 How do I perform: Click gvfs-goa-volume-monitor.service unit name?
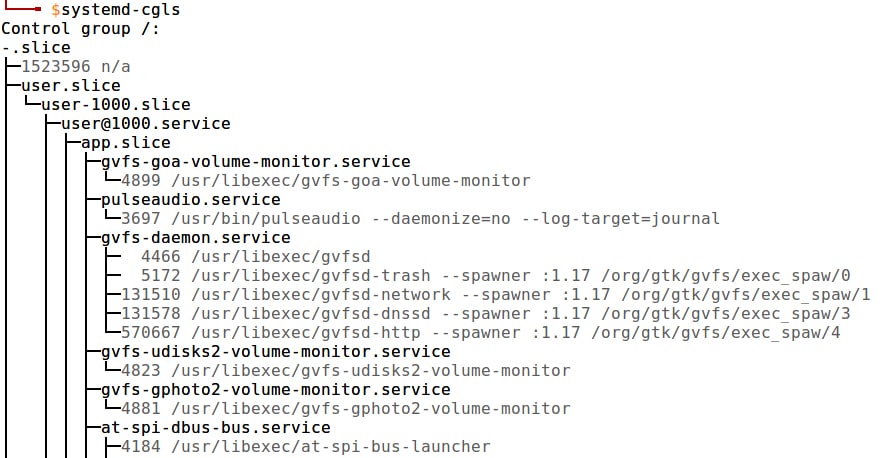pyautogui.click(x=256, y=162)
